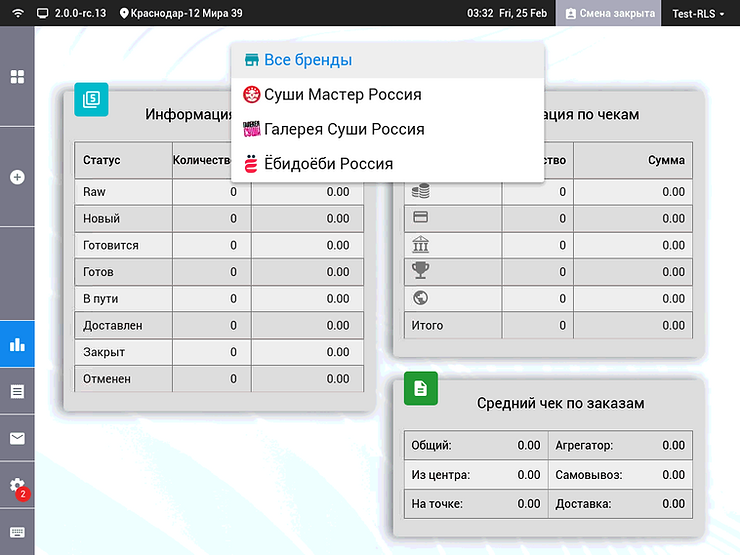
Task: Click the Отменен status row
Action: coord(219,378)
